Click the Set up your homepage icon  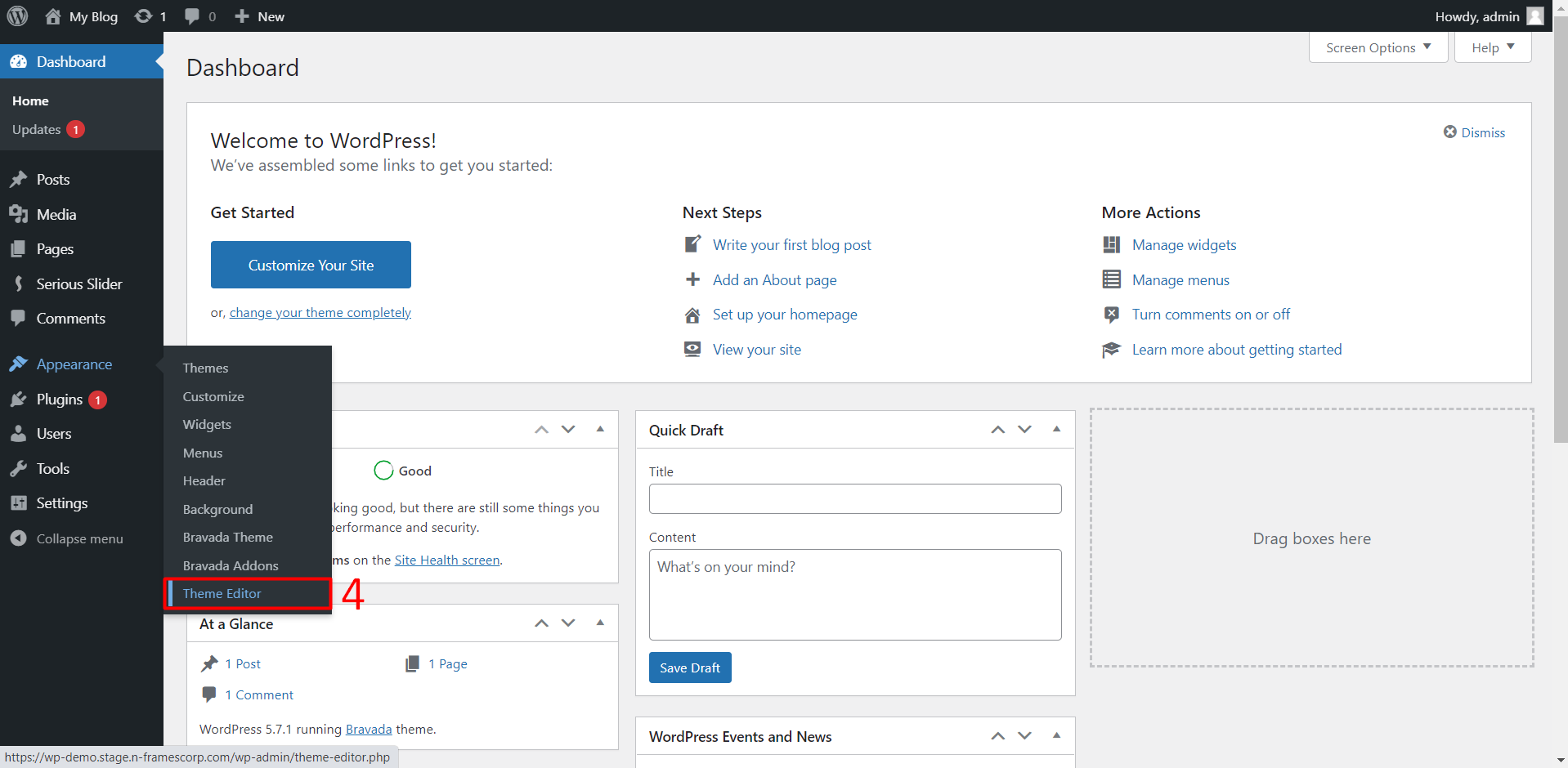point(692,315)
